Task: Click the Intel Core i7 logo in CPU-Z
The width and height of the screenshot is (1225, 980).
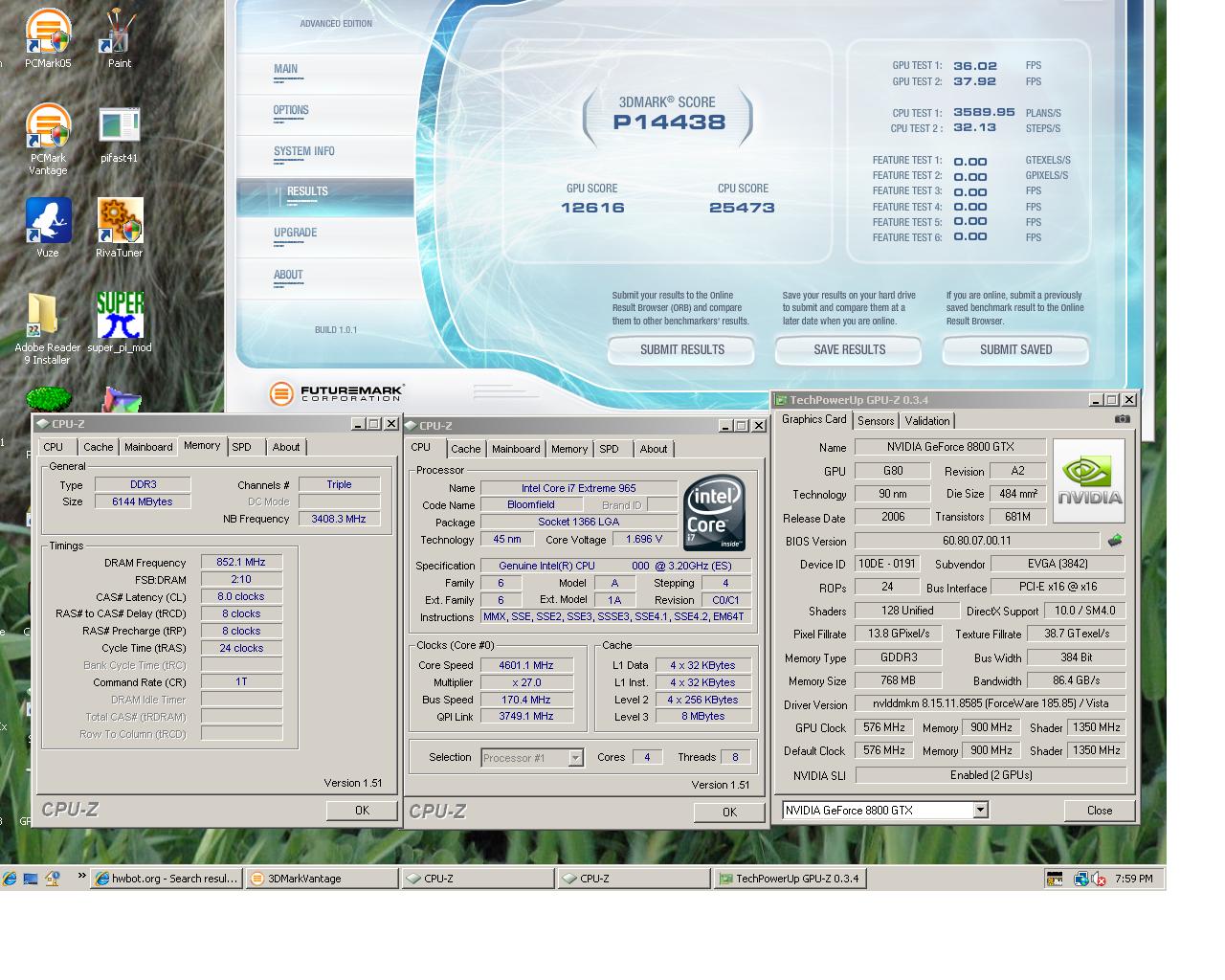Action: pos(714,513)
